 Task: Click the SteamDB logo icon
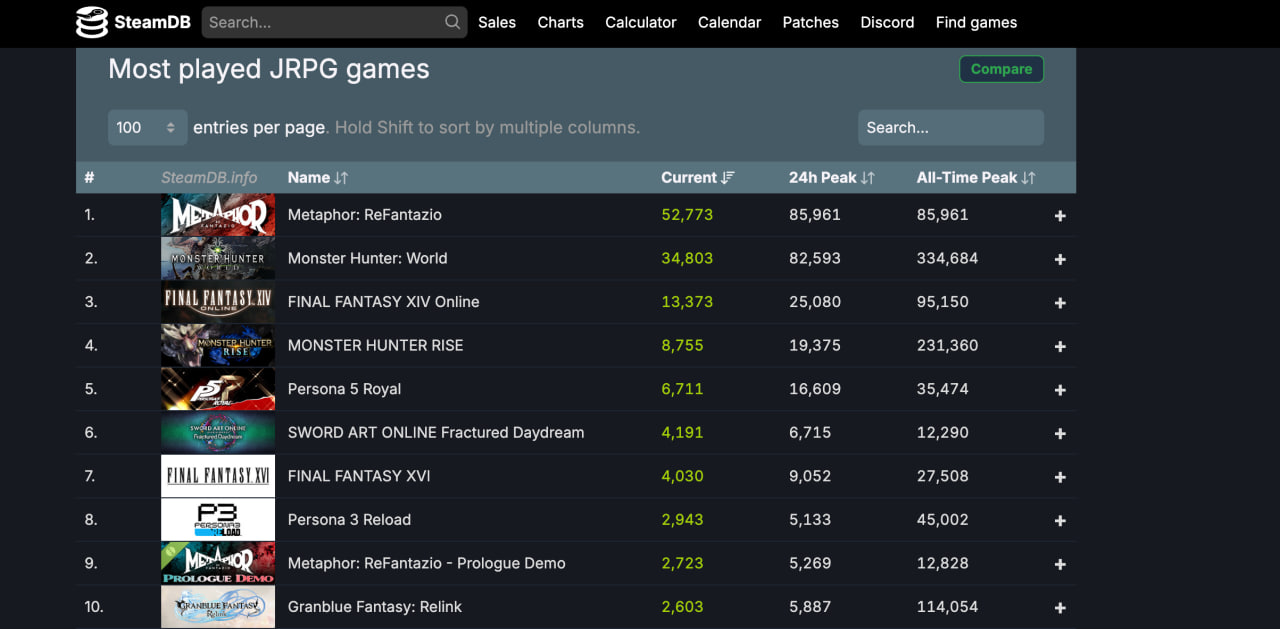coord(92,22)
